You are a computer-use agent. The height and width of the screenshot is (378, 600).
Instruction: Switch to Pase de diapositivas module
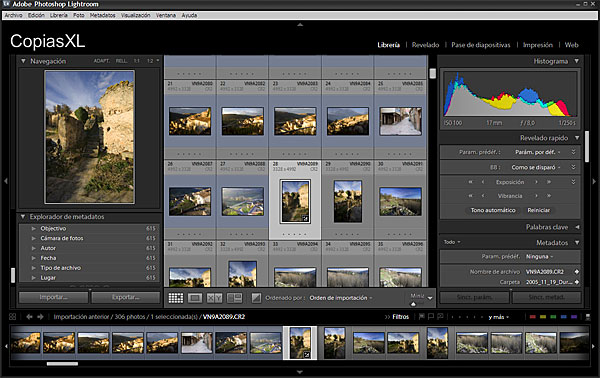(481, 45)
